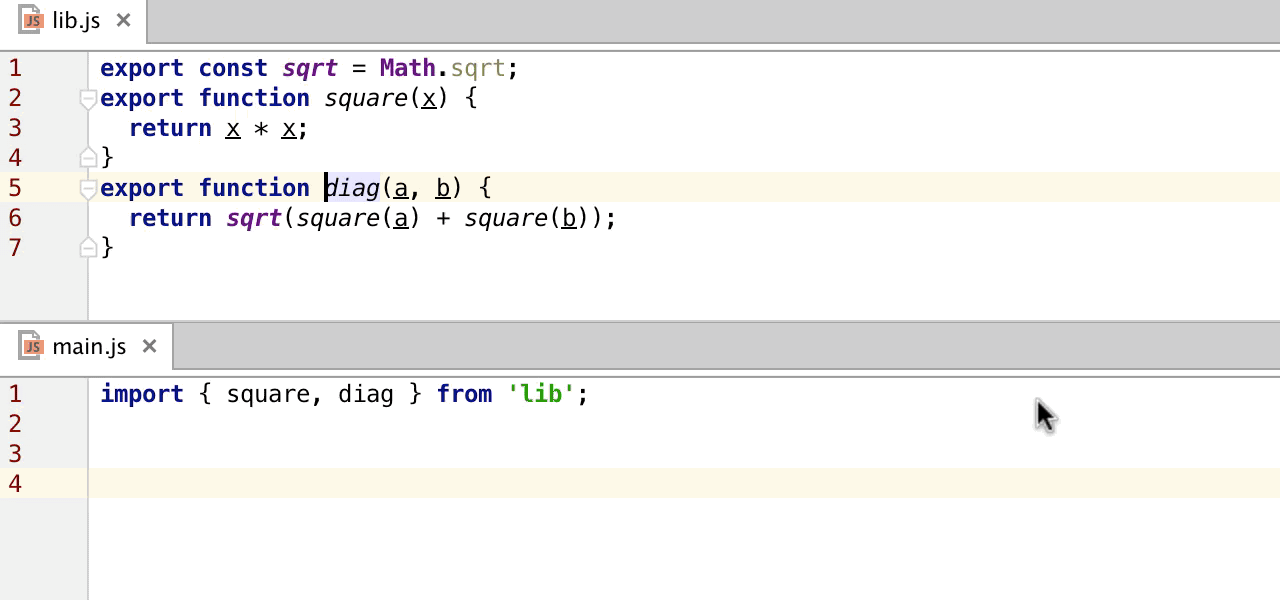Image resolution: width=1280 pixels, height=600 pixels.
Task: Switch to the main.js tab
Action: [90, 346]
